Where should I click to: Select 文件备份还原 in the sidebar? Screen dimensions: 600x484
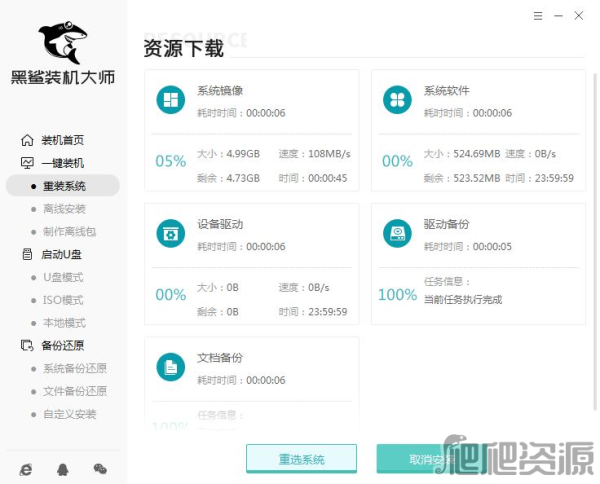(x=75, y=391)
